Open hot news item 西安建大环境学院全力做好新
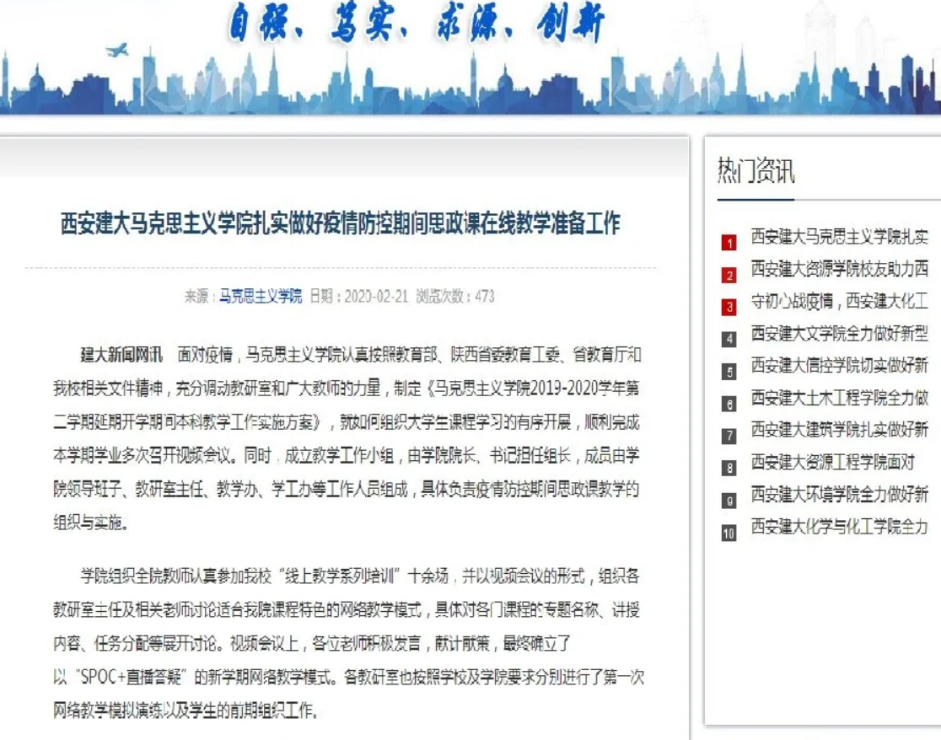Screen dimensions: 941x740 839,495
